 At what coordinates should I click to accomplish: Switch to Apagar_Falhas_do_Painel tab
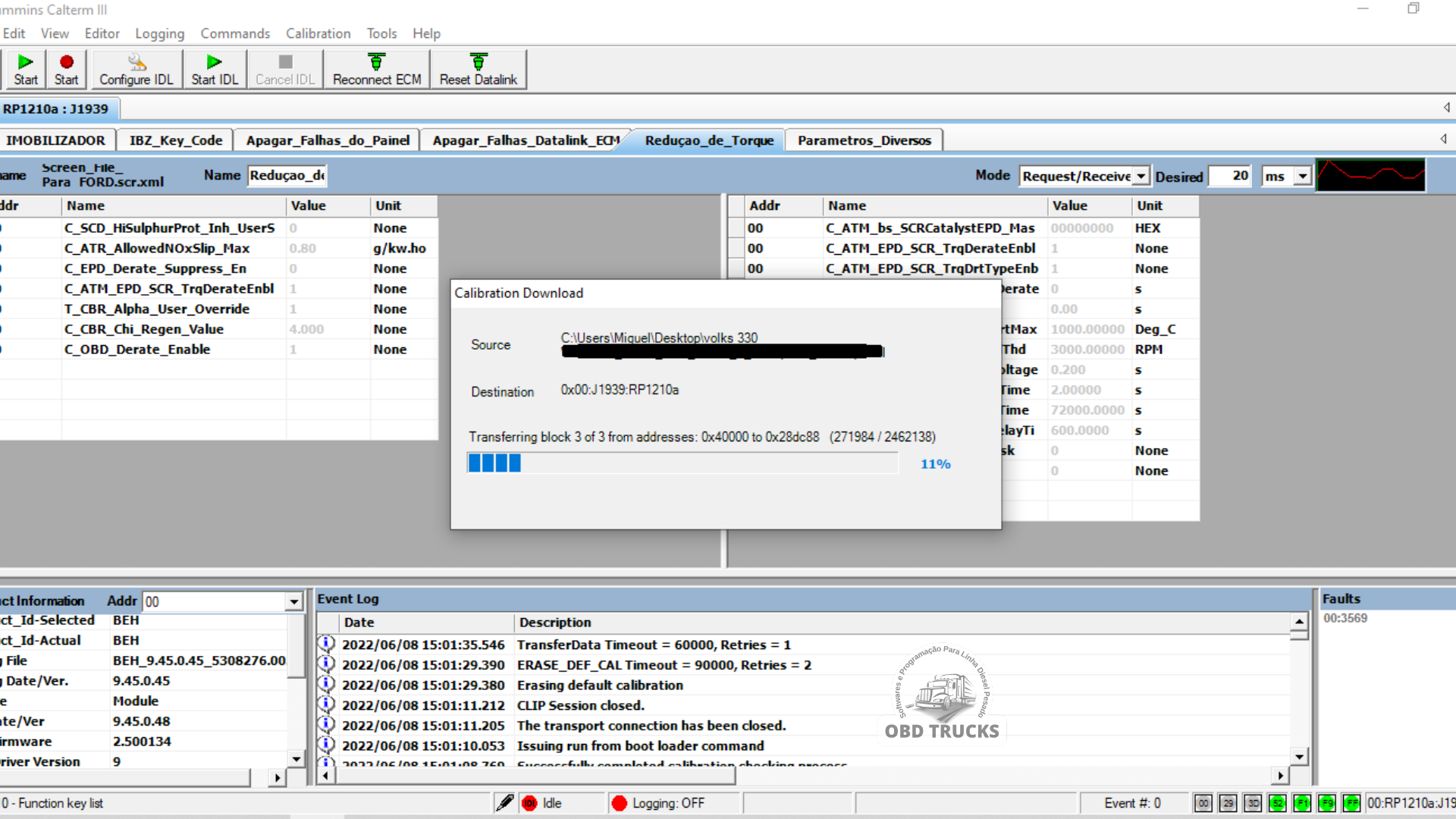pyautogui.click(x=328, y=140)
